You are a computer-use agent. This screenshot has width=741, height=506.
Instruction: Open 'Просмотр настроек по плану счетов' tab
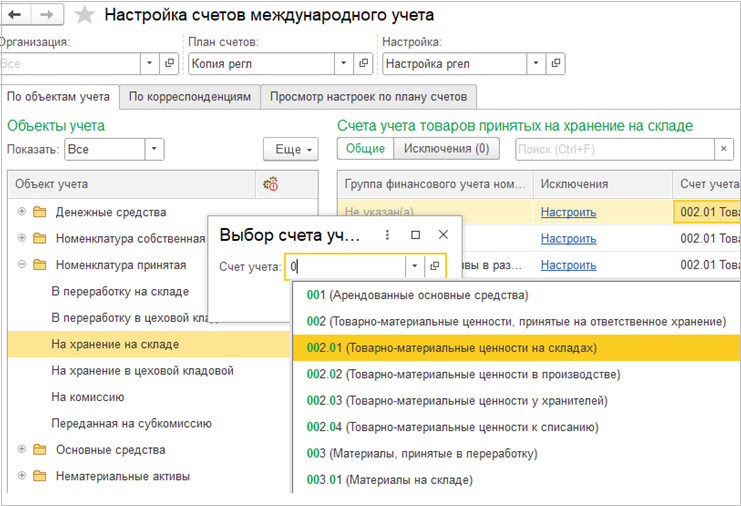click(368, 96)
